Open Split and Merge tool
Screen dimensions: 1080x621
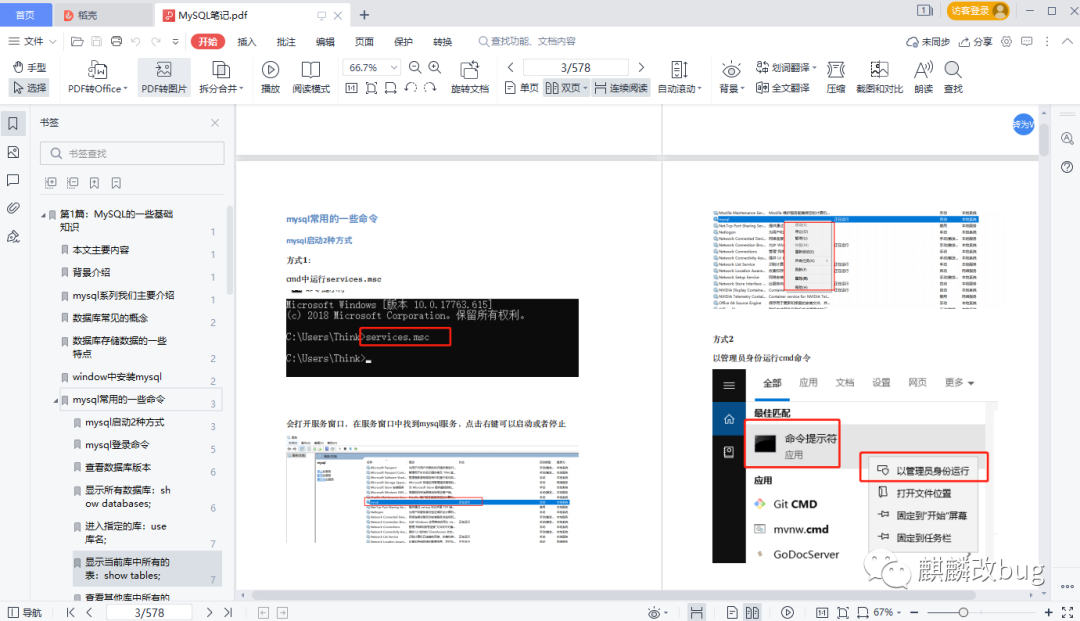[220, 76]
